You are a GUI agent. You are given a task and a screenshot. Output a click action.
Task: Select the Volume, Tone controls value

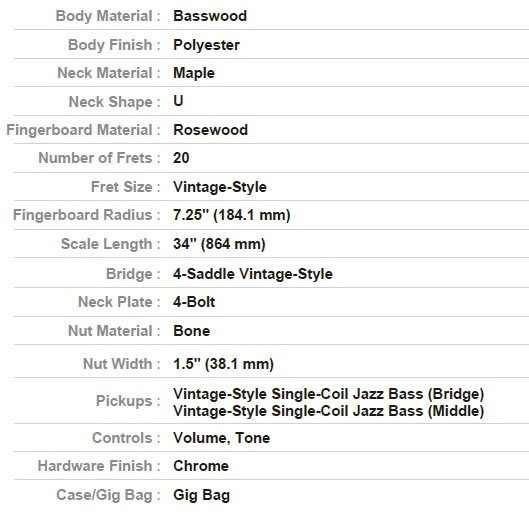[221, 438]
